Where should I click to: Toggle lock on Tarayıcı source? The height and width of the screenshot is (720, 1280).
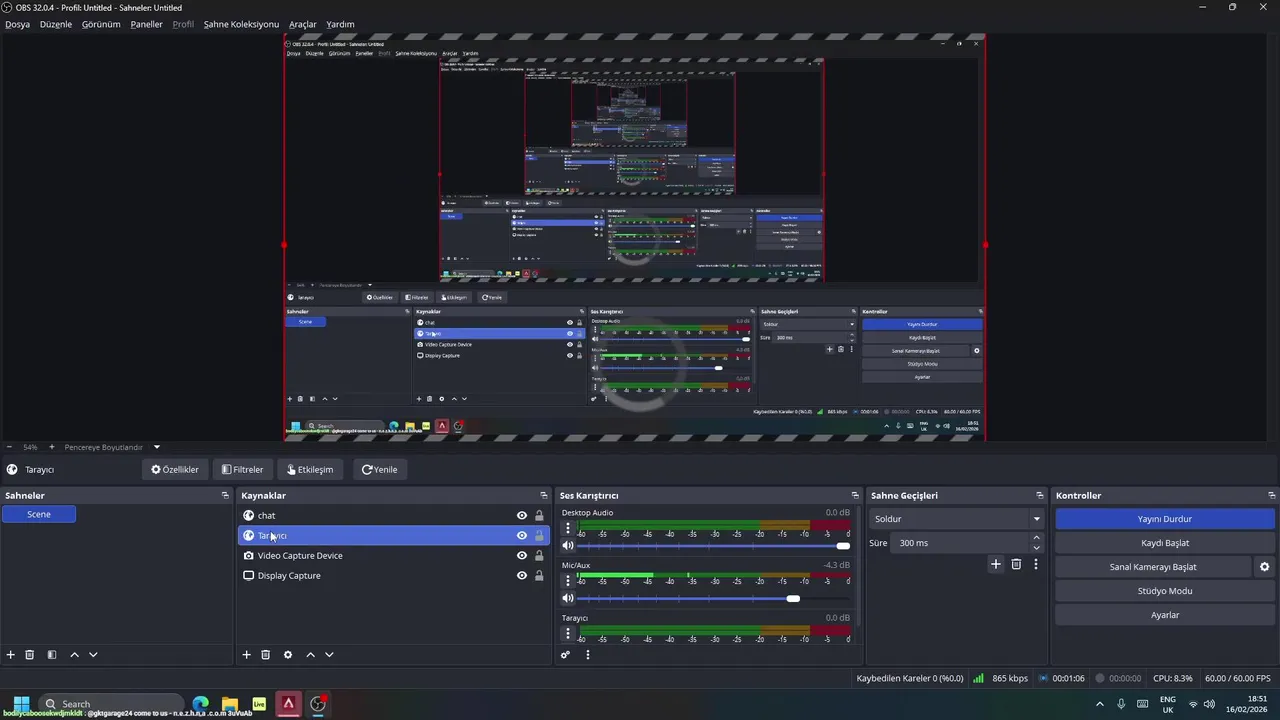click(539, 536)
